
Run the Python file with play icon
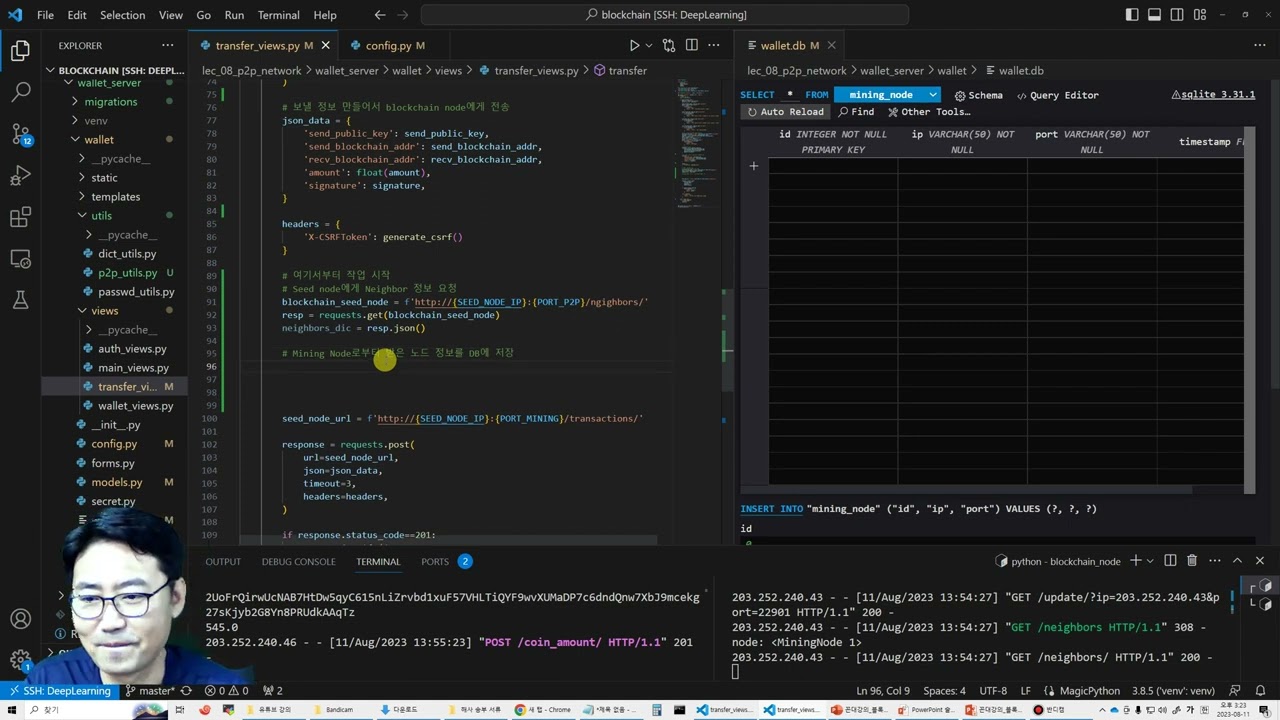coord(634,46)
